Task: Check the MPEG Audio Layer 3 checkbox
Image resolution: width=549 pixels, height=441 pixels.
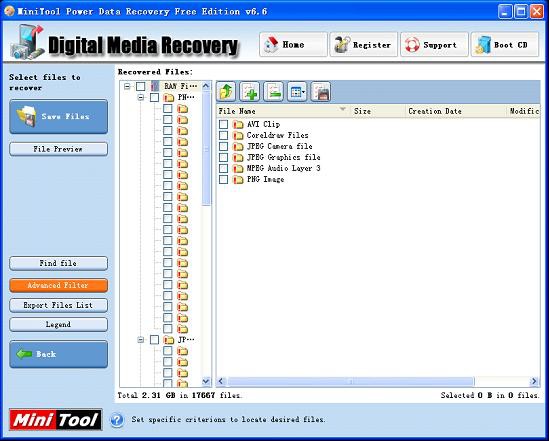Action: [x=223, y=168]
